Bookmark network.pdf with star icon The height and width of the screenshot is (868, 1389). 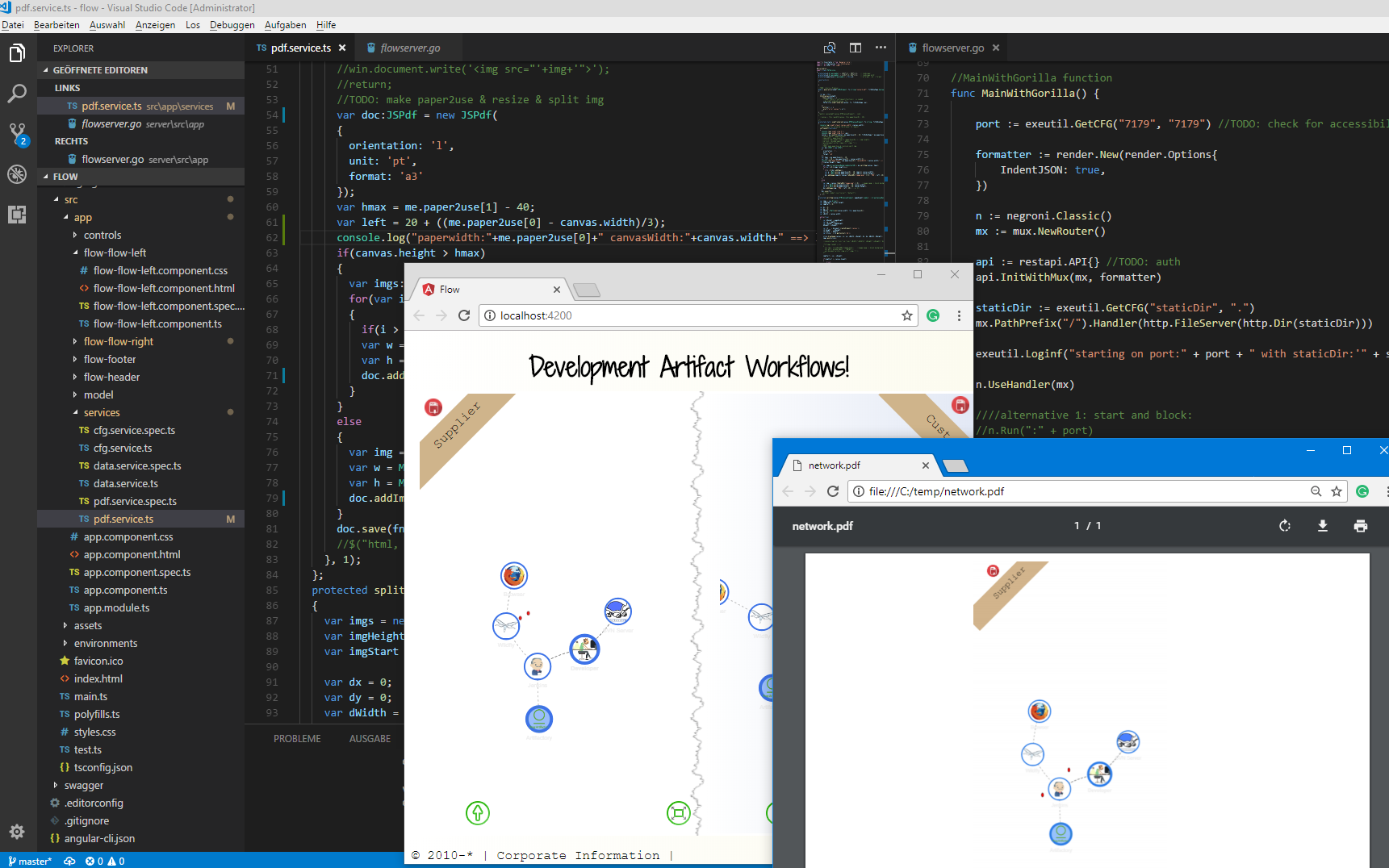[1337, 491]
